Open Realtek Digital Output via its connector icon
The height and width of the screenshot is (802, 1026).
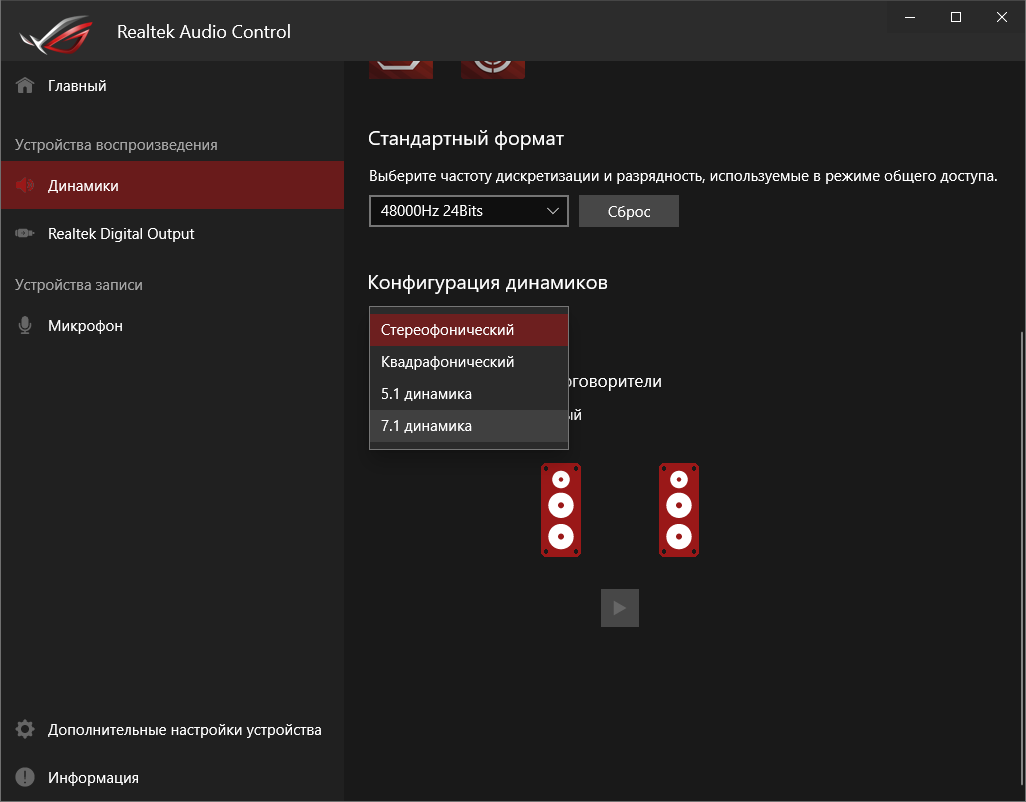(25, 234)
